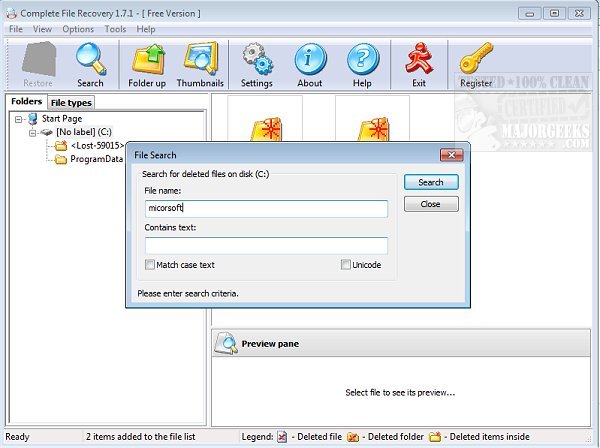
Task: Collapse the [No label] (C:) node
Action: pos(33,133)
